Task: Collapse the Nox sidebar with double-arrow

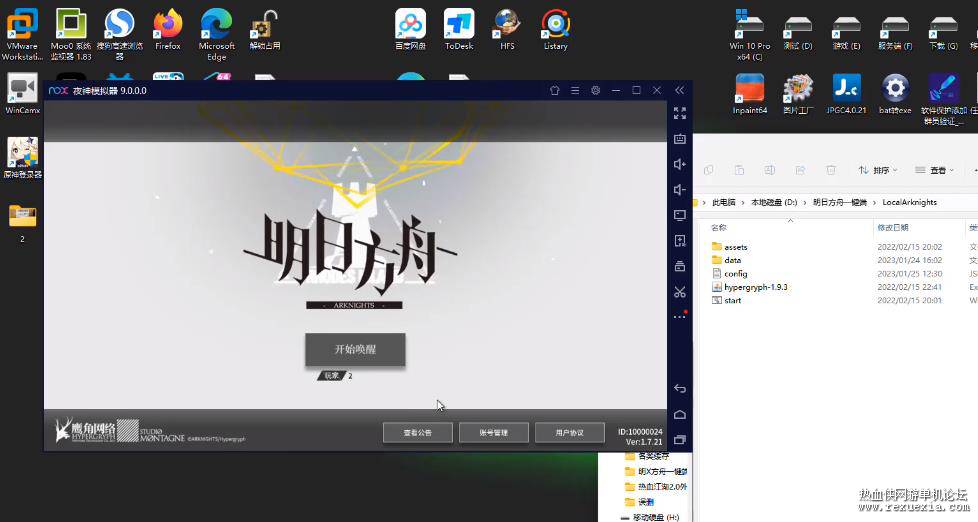Action: 679,90
